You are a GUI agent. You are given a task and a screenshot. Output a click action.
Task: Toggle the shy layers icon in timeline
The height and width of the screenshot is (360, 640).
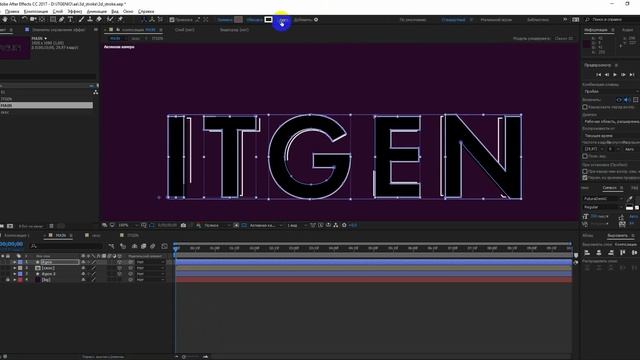(134, 246)
